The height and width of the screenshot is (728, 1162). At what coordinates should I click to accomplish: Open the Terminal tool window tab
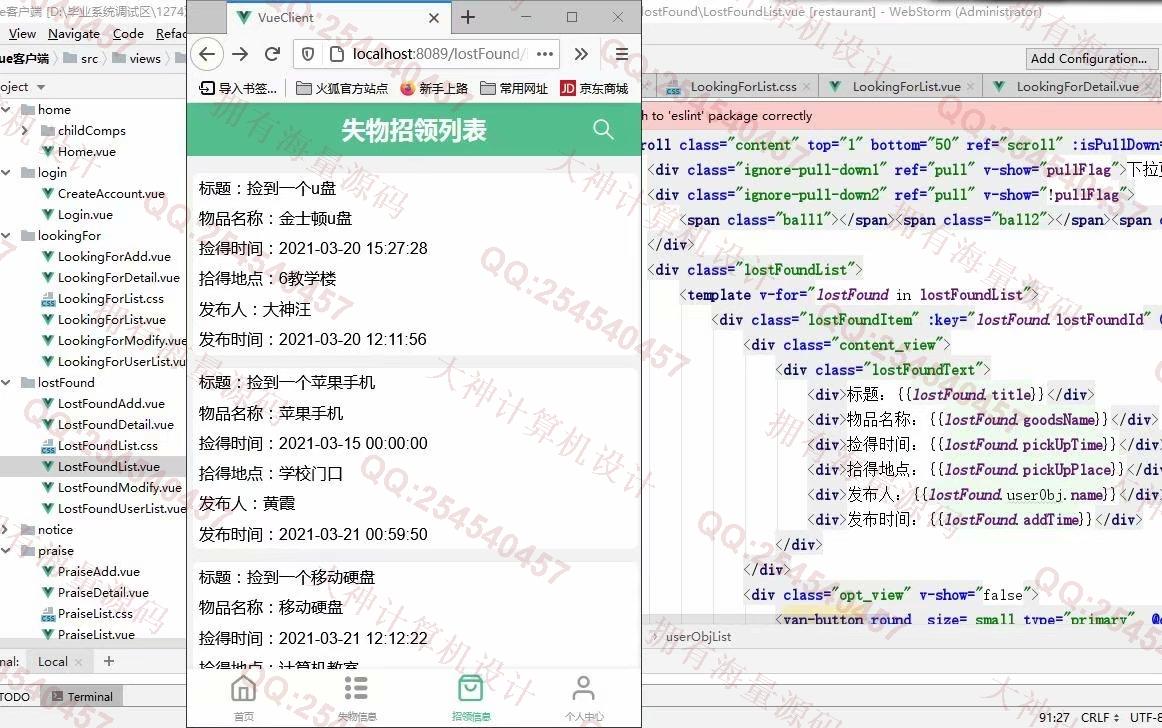pos(82,697)
